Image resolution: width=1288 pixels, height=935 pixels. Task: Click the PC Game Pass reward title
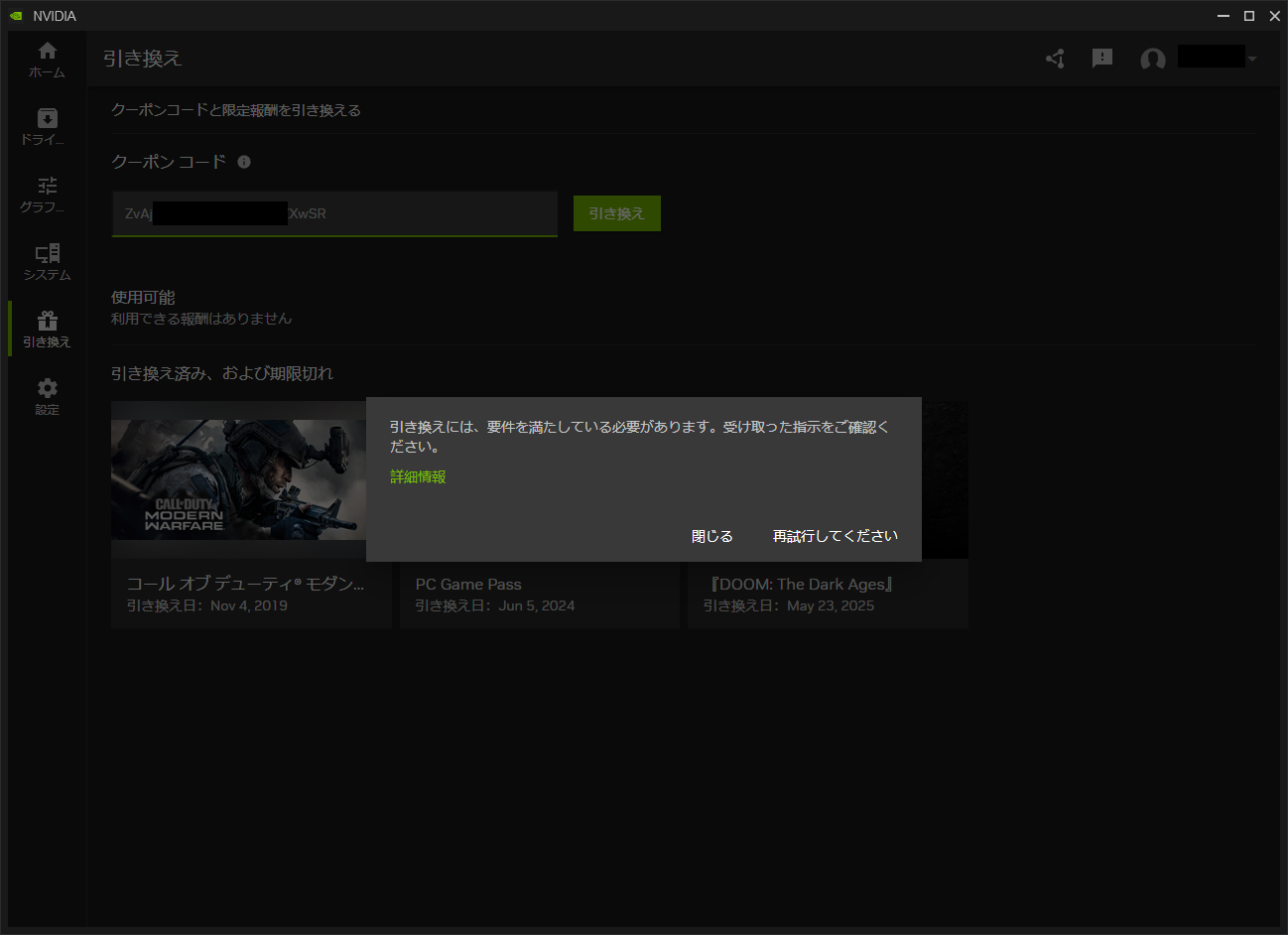pyautogui.click(x=468, y=585)
